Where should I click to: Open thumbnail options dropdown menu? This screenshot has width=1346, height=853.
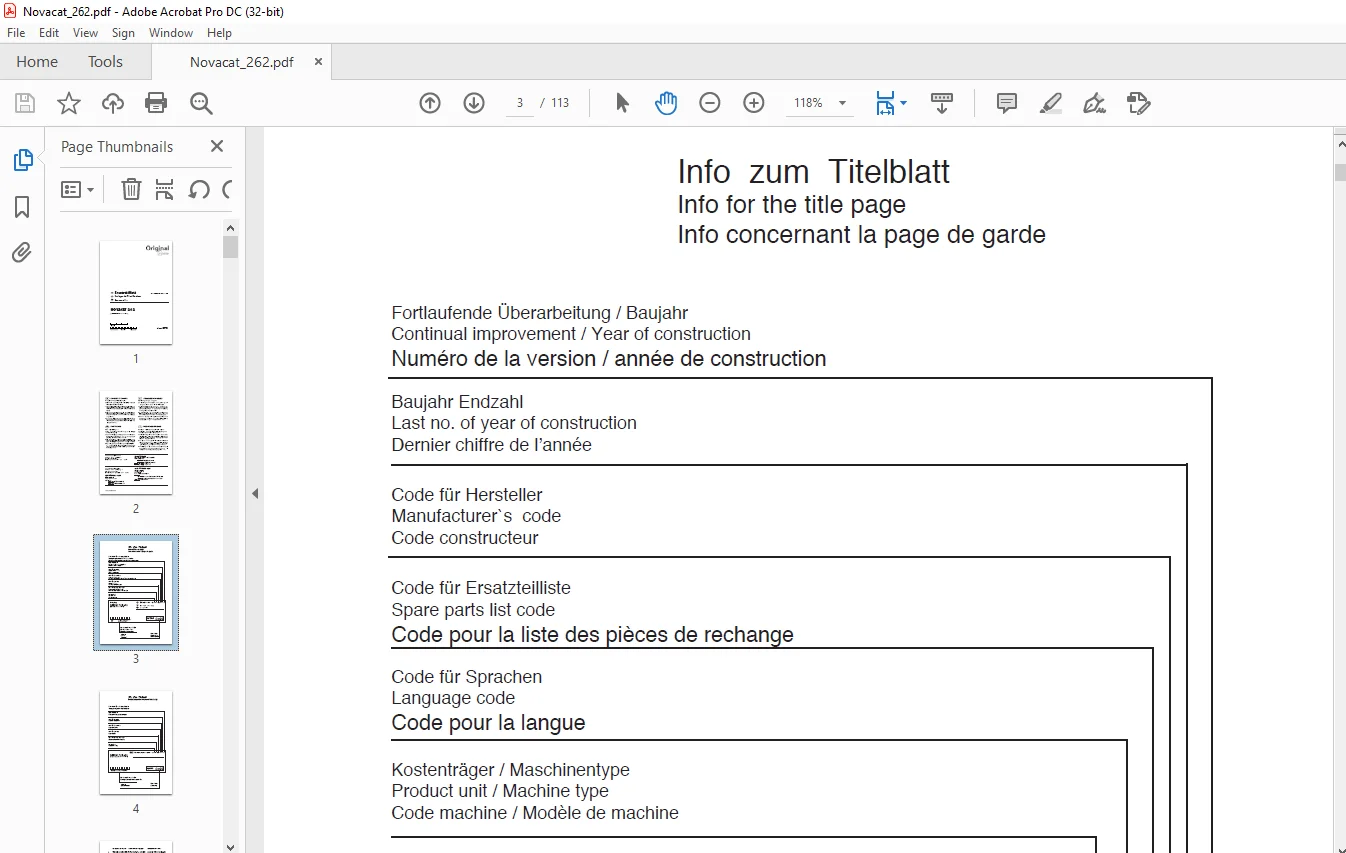(x=78, y=189)
